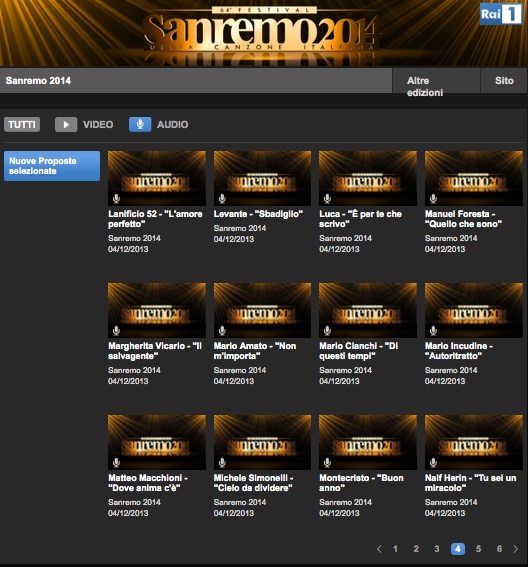Click microphone icon on Luca thumbnail

click(327, 199)
